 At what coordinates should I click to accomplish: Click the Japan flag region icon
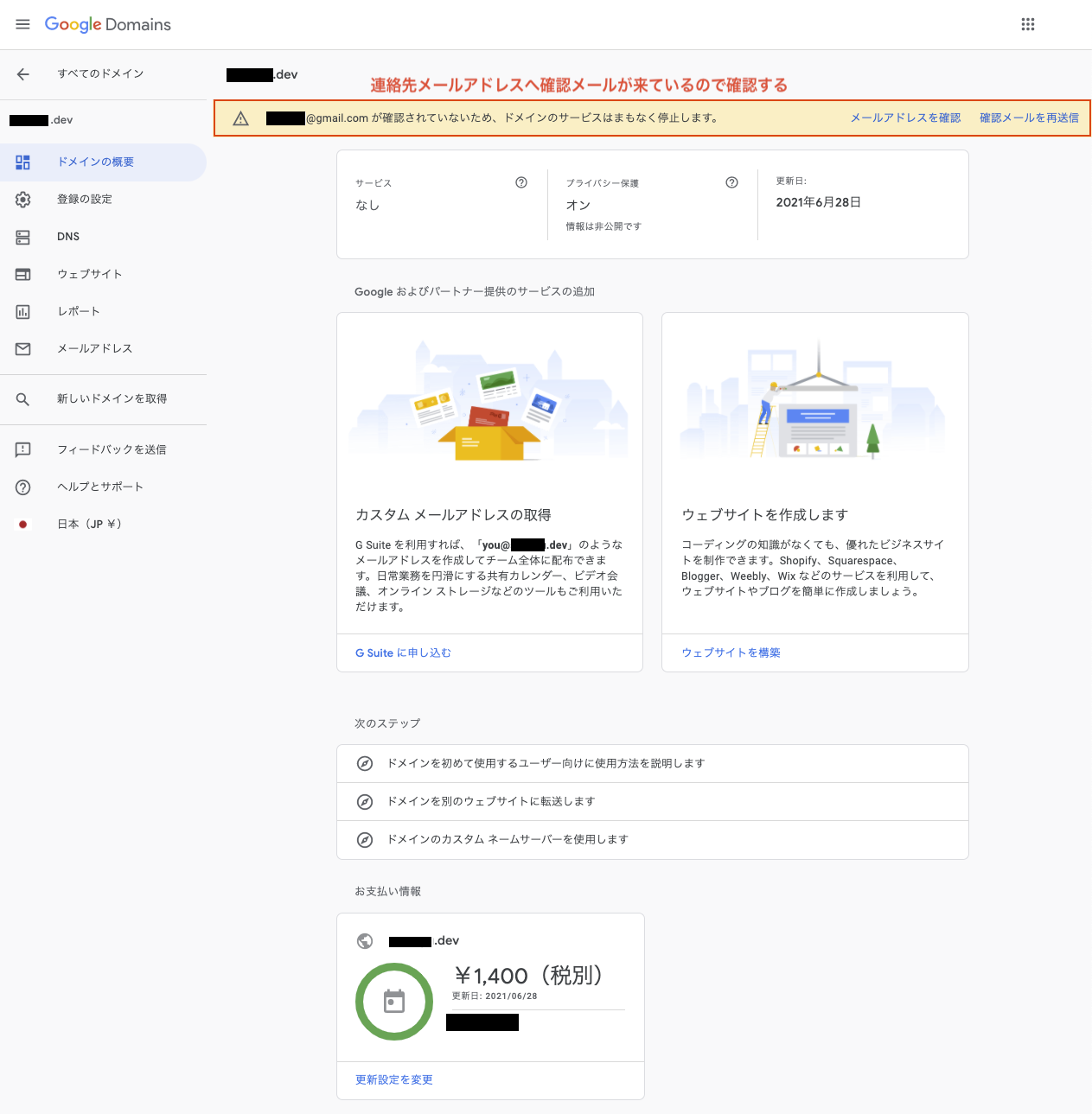coord(23,525)
